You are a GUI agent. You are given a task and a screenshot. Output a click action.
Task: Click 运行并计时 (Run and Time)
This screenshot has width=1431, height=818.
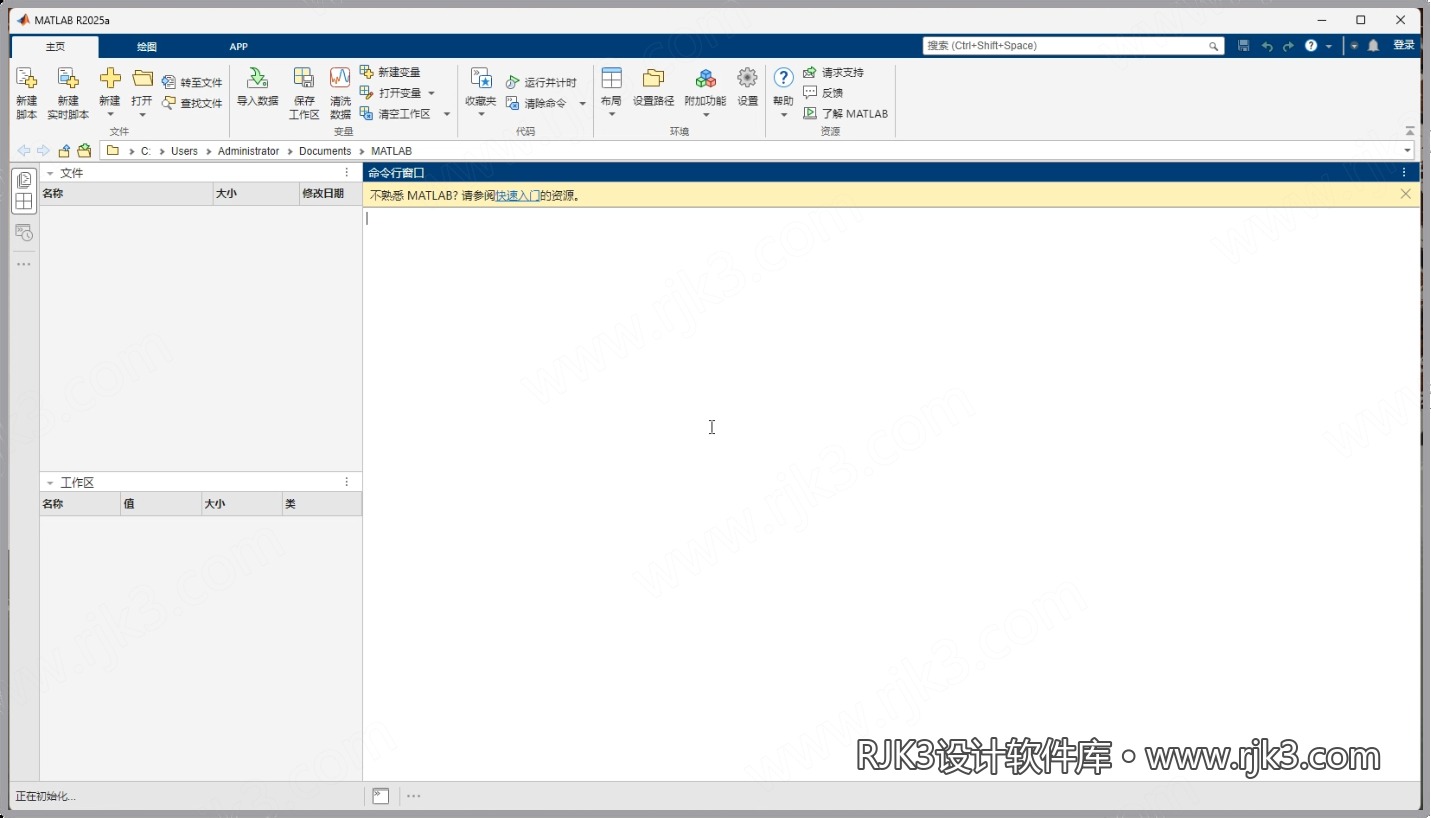click(x=541, y=82)
